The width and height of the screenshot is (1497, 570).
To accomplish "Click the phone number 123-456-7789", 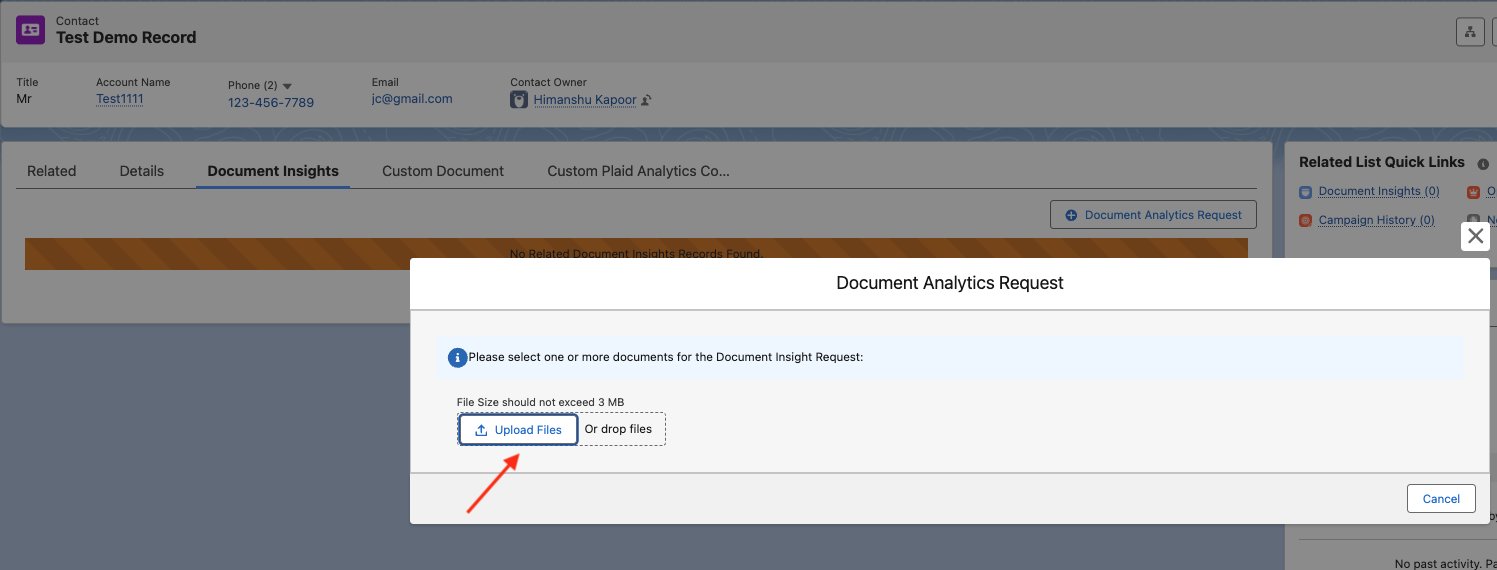I will (271, 103).
